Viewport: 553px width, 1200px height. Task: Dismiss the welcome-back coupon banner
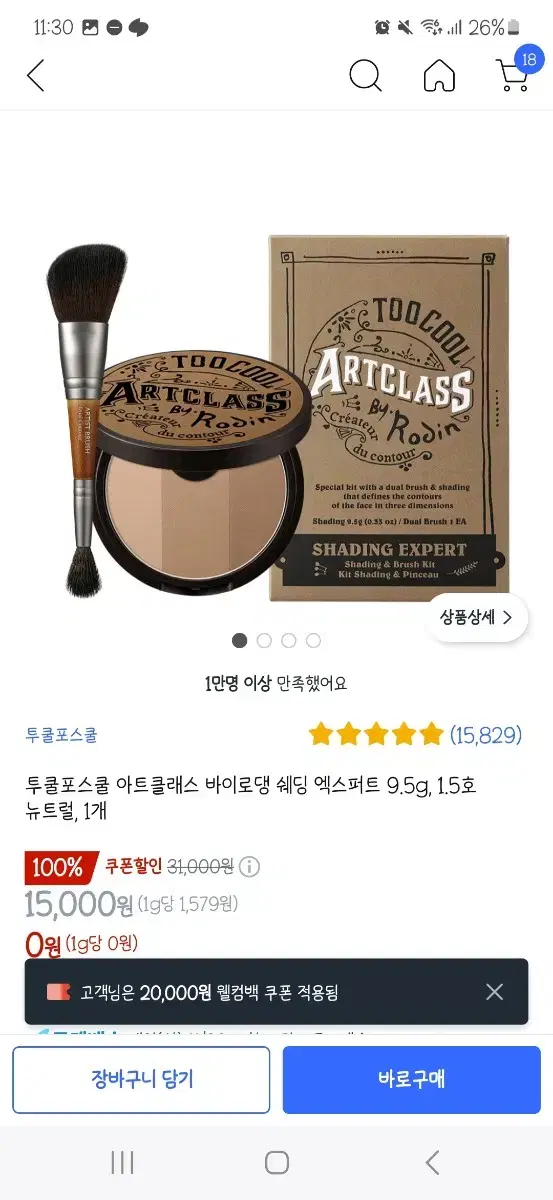[494, 992]
